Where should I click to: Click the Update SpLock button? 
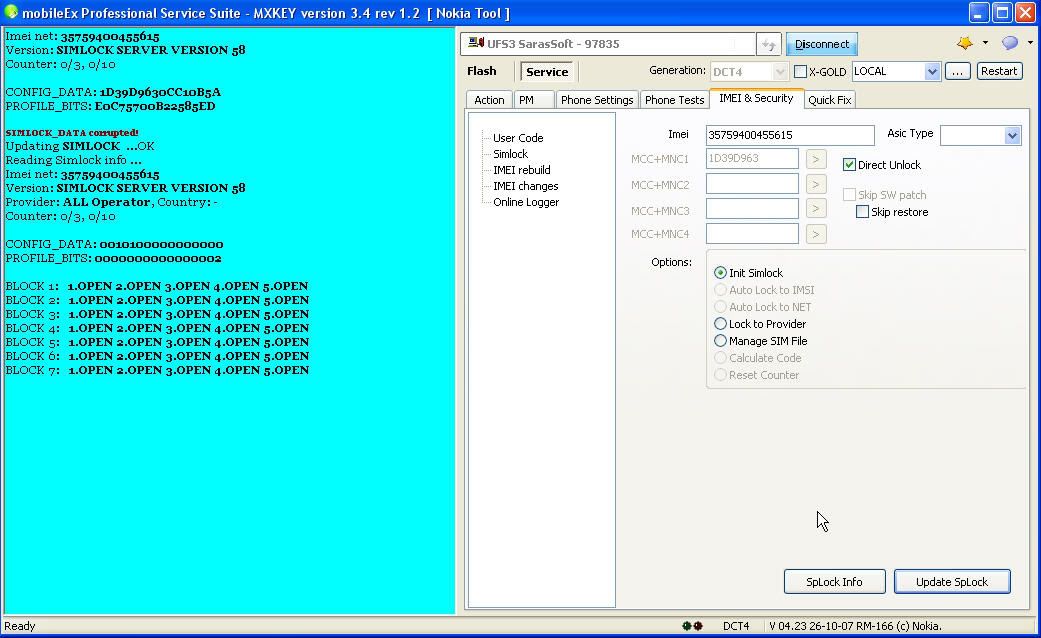pyautogui.click(x=952, y=582)
